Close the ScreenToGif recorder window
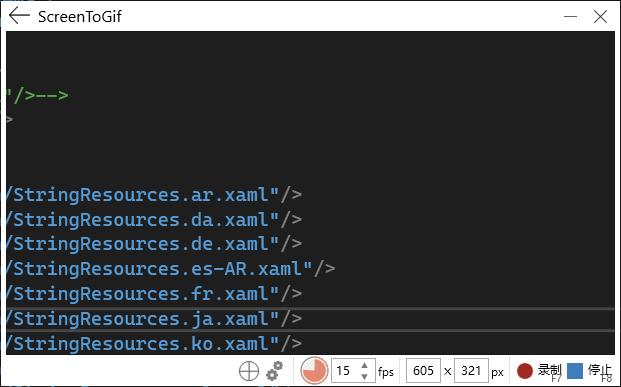621x387 pixels. point(600,17)
